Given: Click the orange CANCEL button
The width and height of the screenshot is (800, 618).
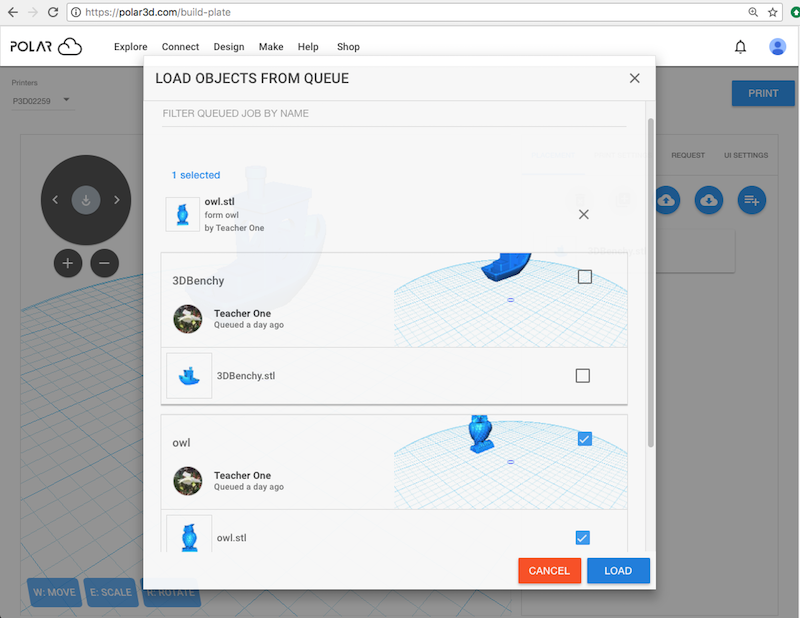Looking at the screenshot, I should [x=549, y=571].
